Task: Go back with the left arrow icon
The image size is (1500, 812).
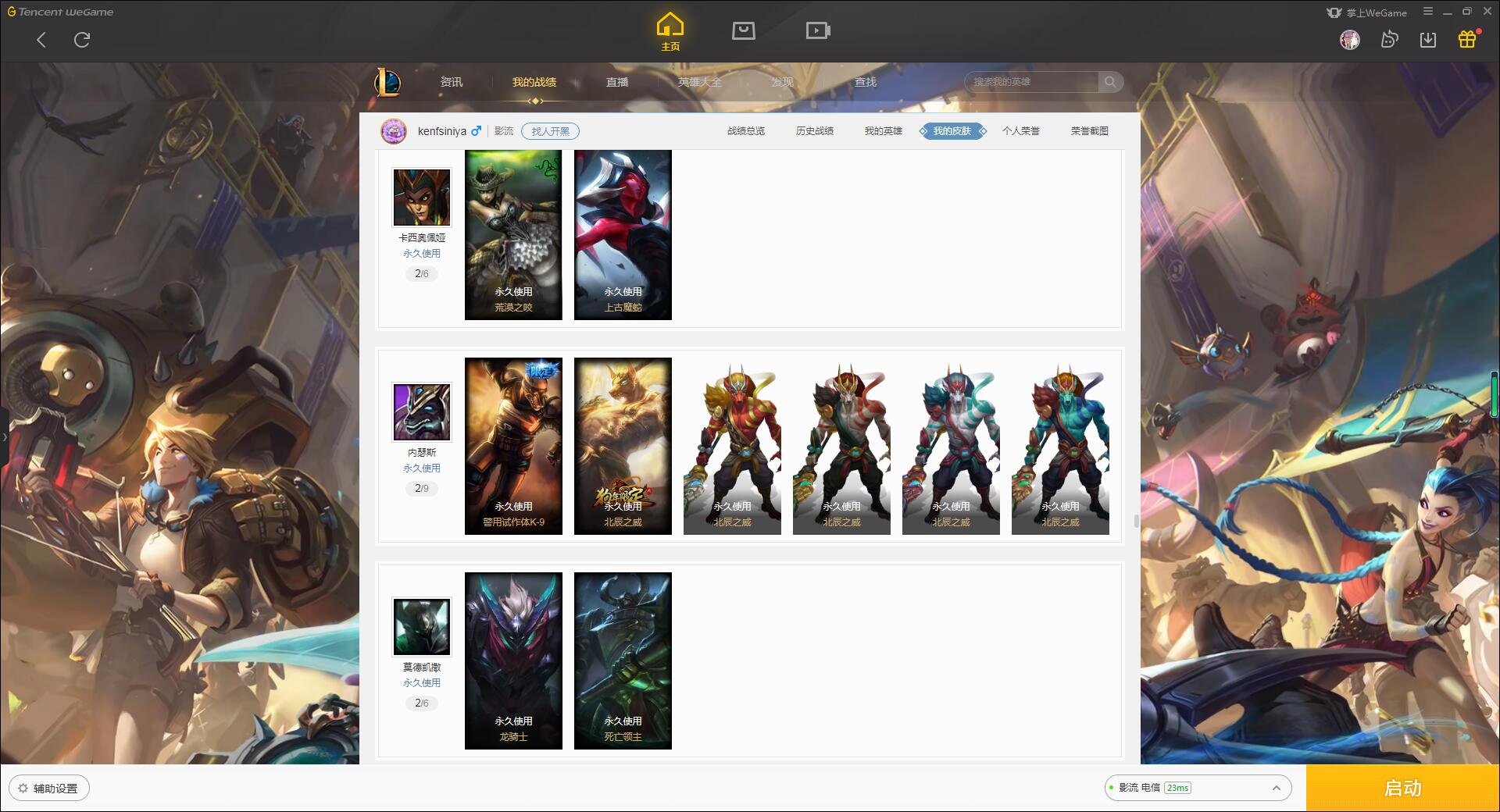Action: tap(41, 40)
